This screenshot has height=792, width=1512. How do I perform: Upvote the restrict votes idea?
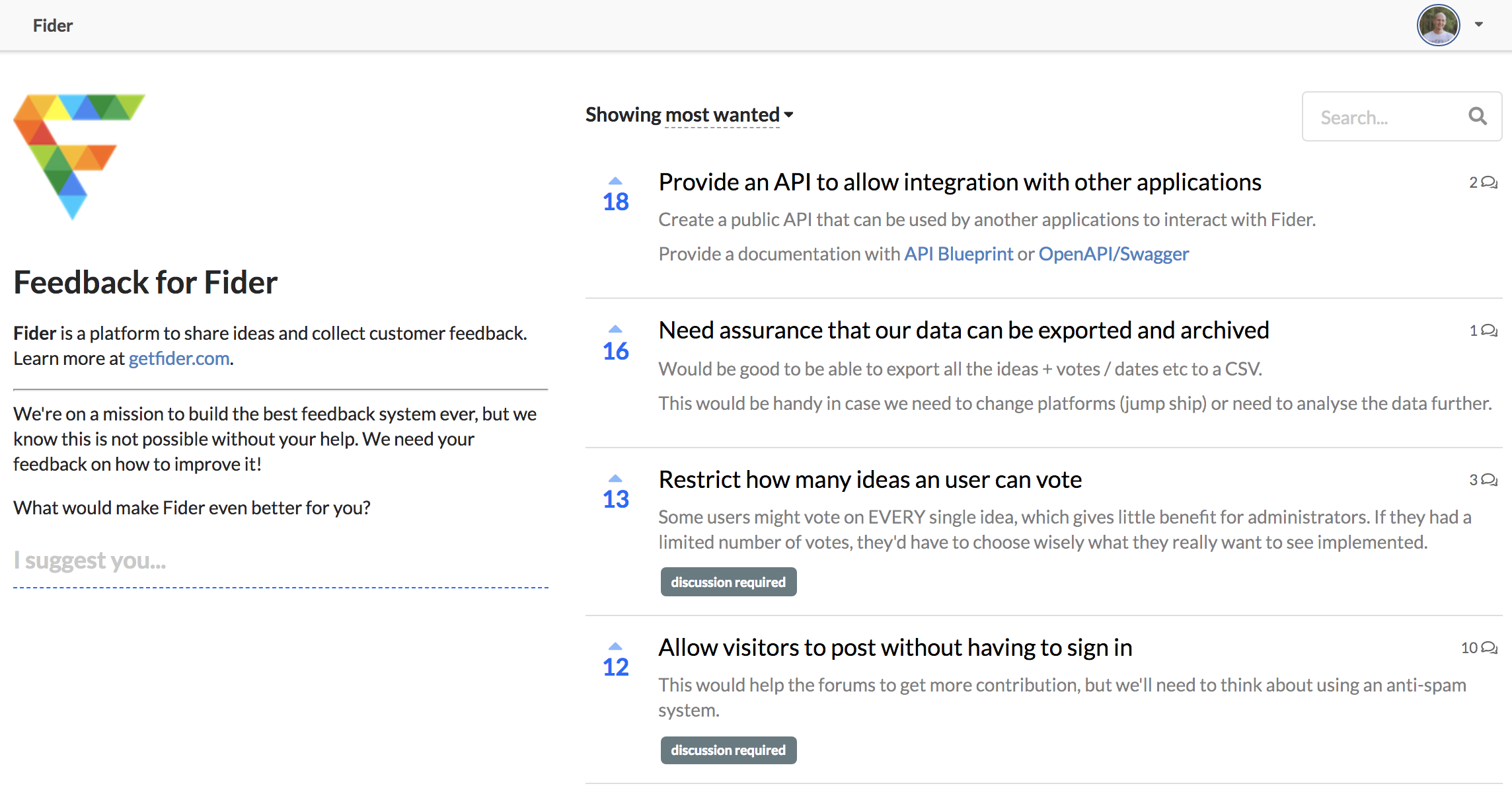pyautogui.click(x=615, y=479)
